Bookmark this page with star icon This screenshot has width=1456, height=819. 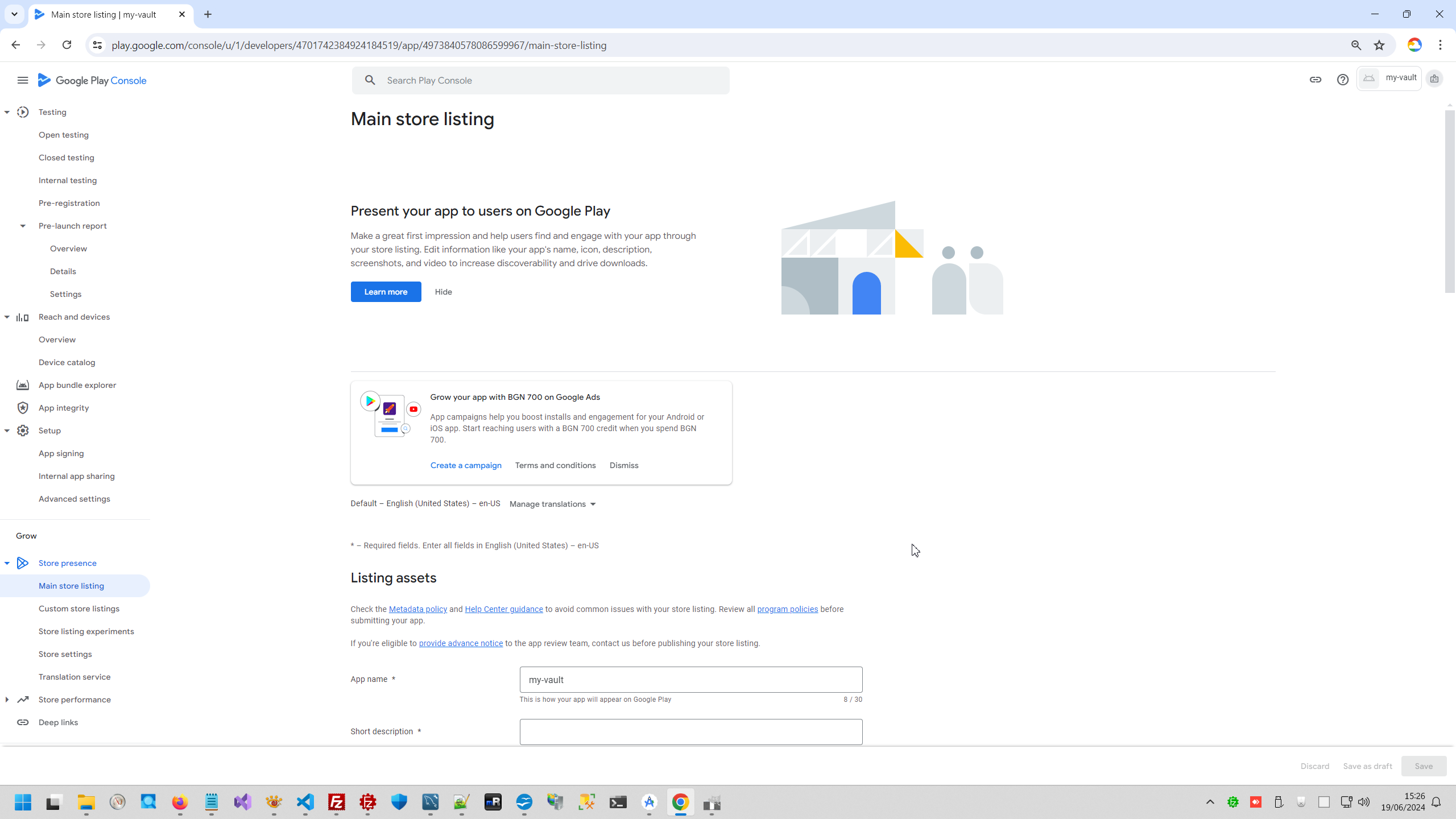coord(1379,45)
